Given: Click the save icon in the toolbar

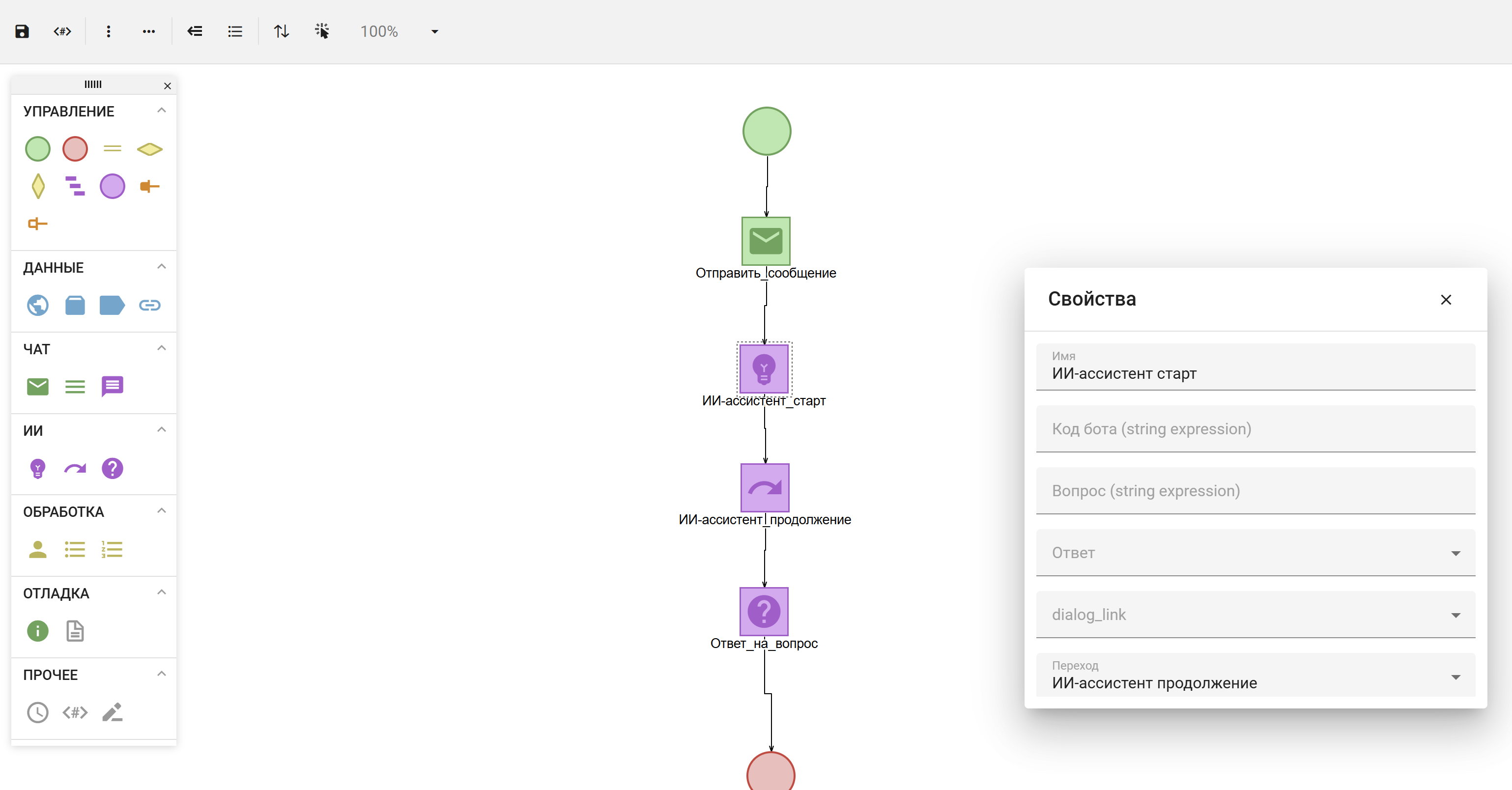Looking at the screenshot, I should (22, 32).
